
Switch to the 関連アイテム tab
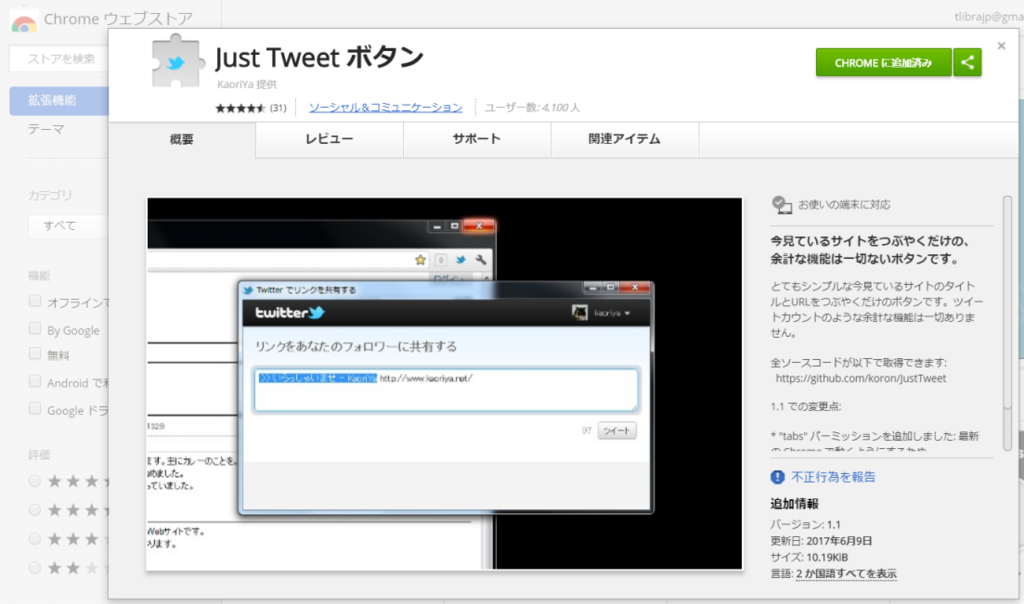(624, 139)
